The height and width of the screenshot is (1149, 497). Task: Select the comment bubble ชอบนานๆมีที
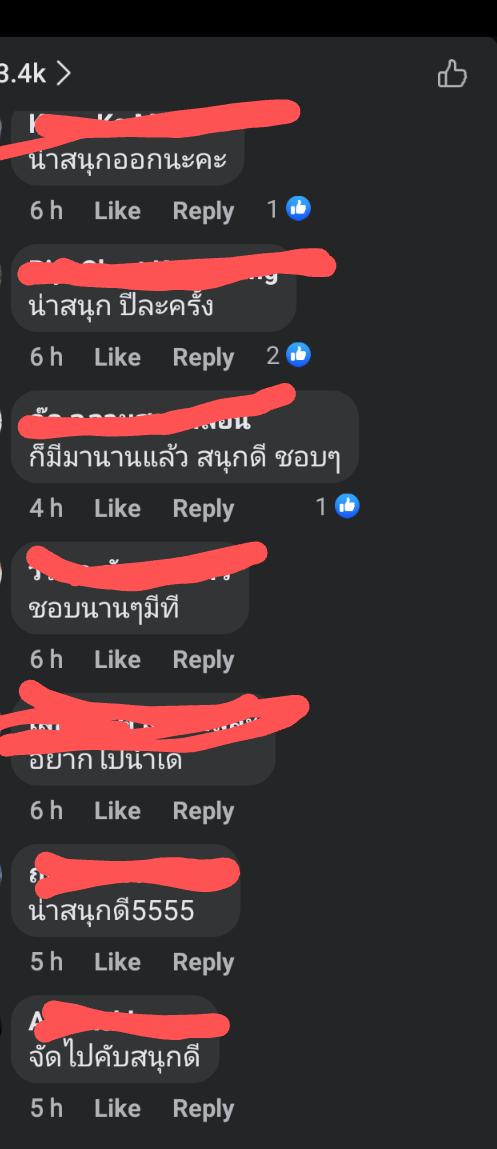(x=130, y=588)
